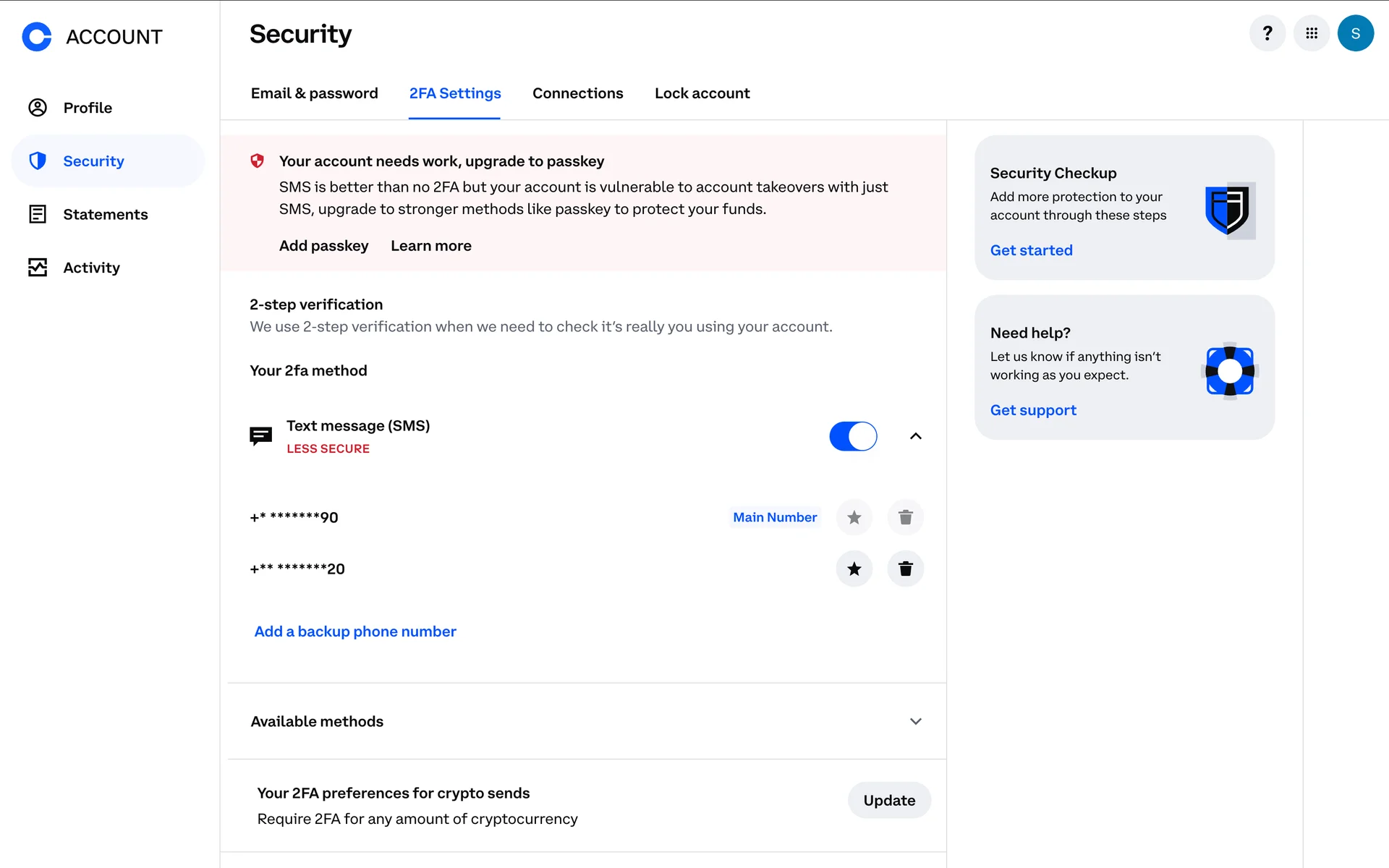Viewport: 1389px width, 868px height.
Task: Expand the Available methods section
Action: [915, 721]
